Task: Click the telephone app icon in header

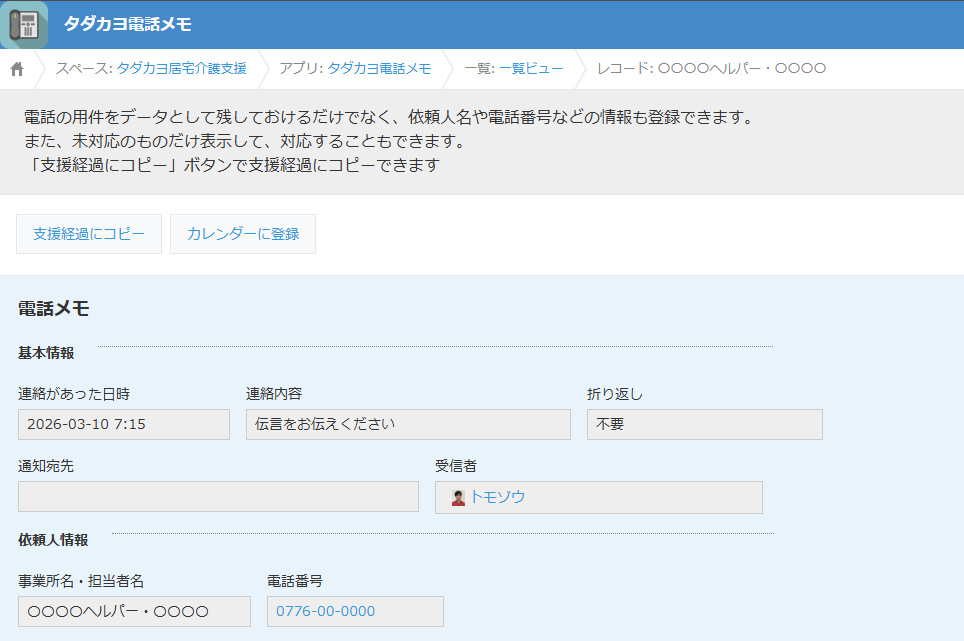Action: click(x=23, y=25)
